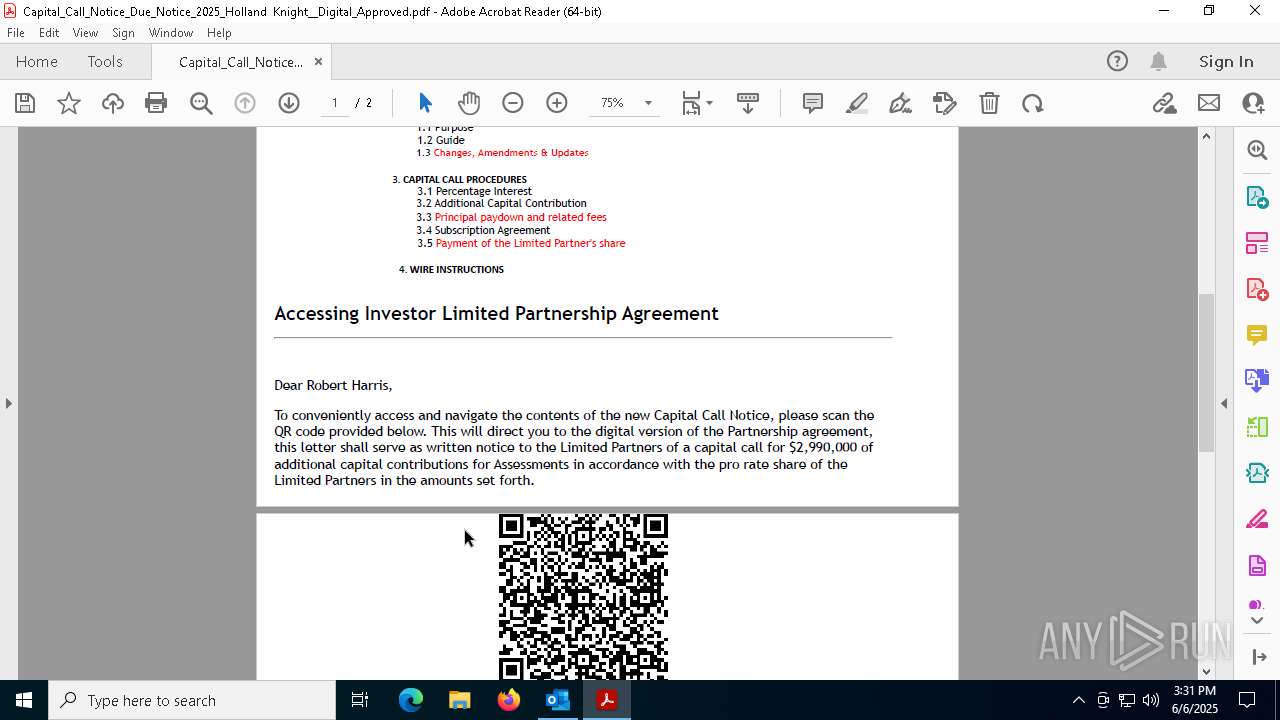Screen dimensions: 1280x720
Task: Toggle scrolling mode icon
Action: coord(748,103)
